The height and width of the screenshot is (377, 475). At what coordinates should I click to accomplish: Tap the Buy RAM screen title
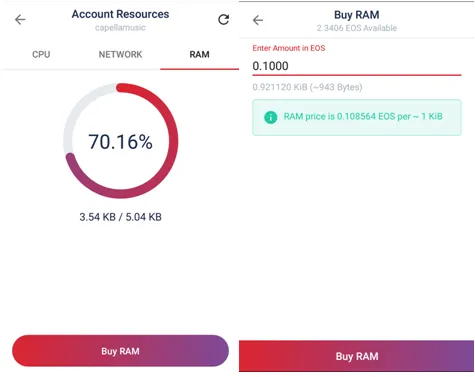pyautogui.click(x=357, y=15)
